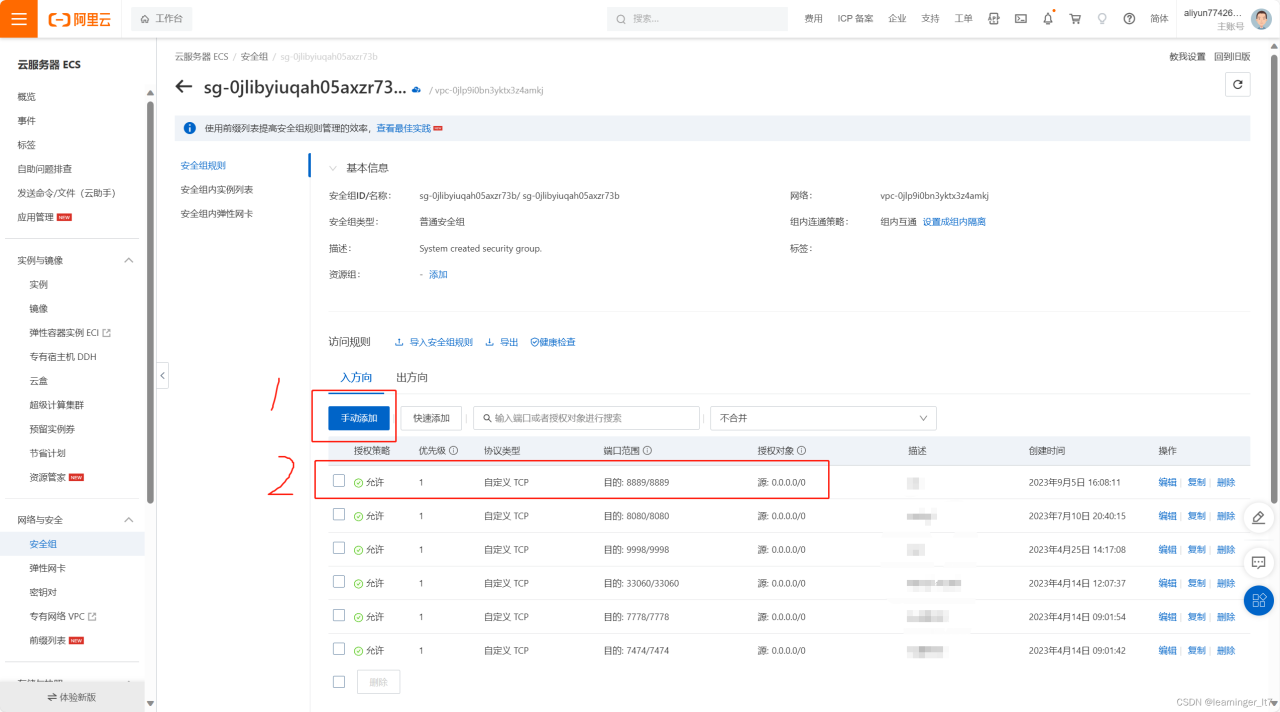Image resolution: width=1280 pixels, height=712 pixels.
Task: Open the notification bell icon
Action: [1048, 19]
